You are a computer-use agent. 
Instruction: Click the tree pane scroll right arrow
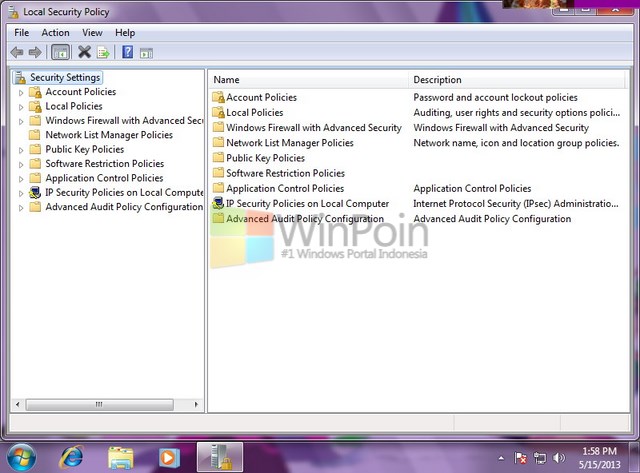pos(196,404)
